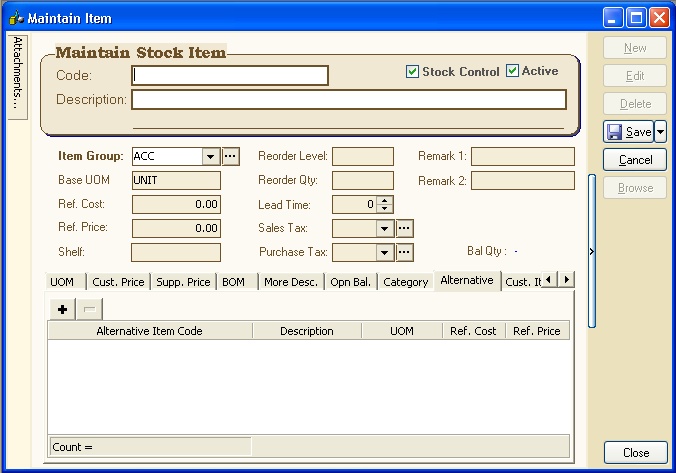Image resolution: width=676 pixels, height=473 pixels.
Task: Open the Opn Bal. tab
Action: click(351, 282)
